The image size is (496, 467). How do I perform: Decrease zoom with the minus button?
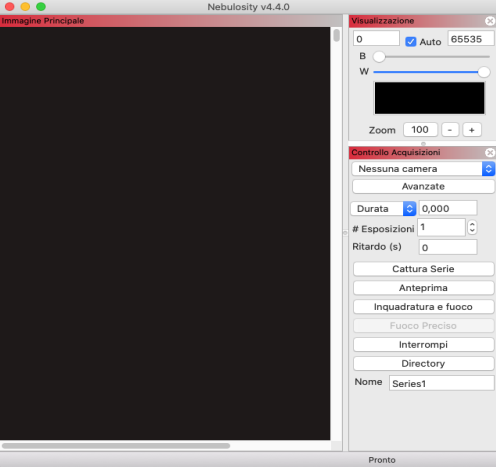click(450, 130)
